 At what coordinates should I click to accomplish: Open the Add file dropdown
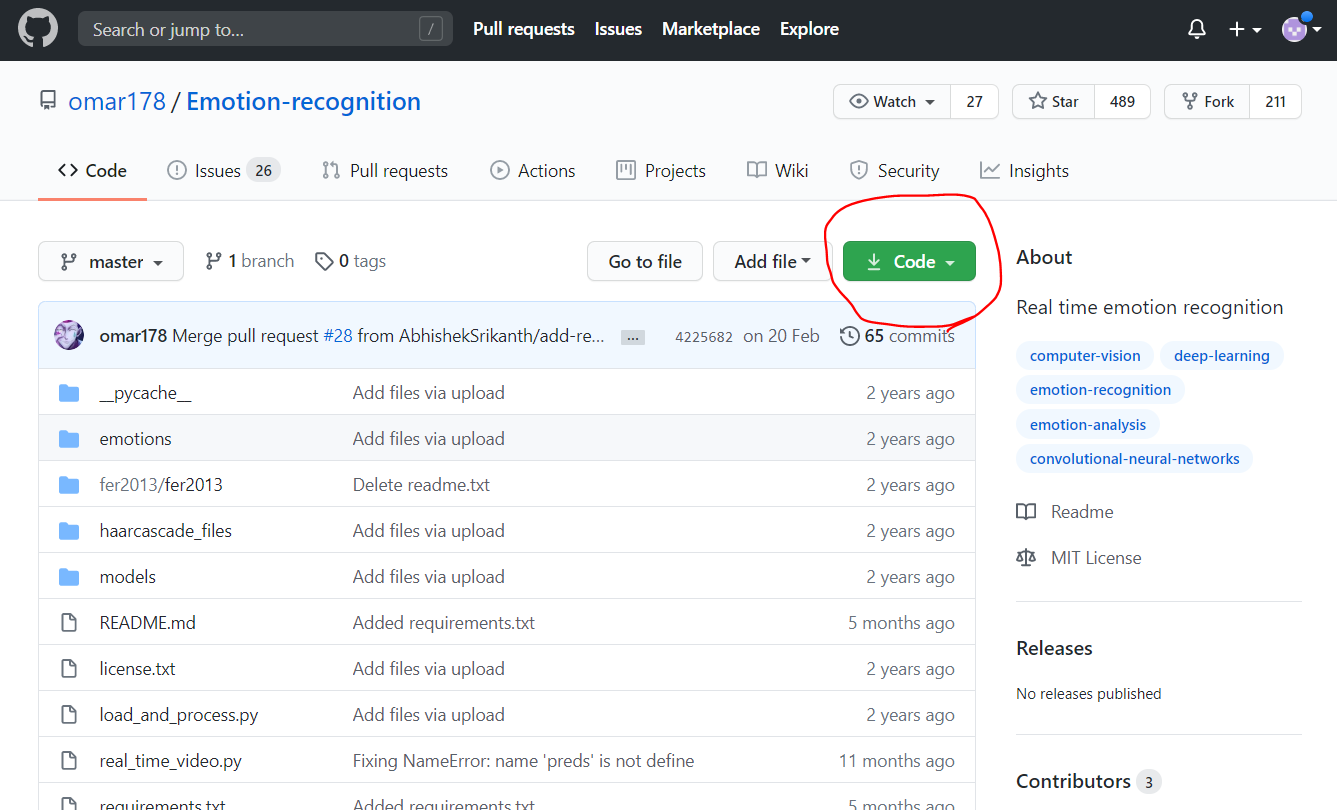coord(772,261)
